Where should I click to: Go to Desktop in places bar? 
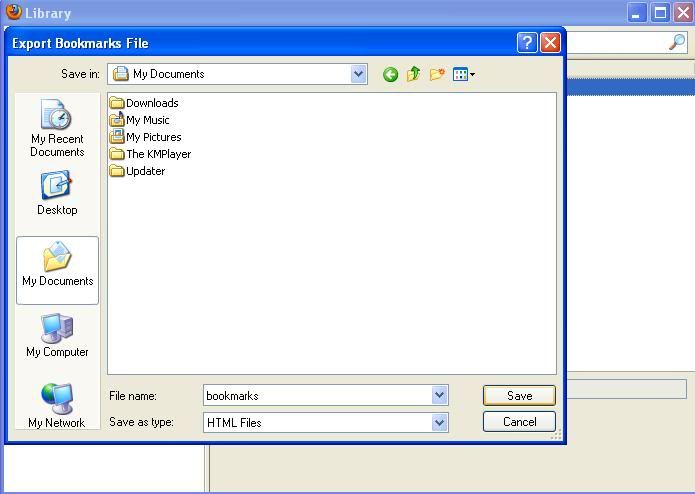(57, 193)
